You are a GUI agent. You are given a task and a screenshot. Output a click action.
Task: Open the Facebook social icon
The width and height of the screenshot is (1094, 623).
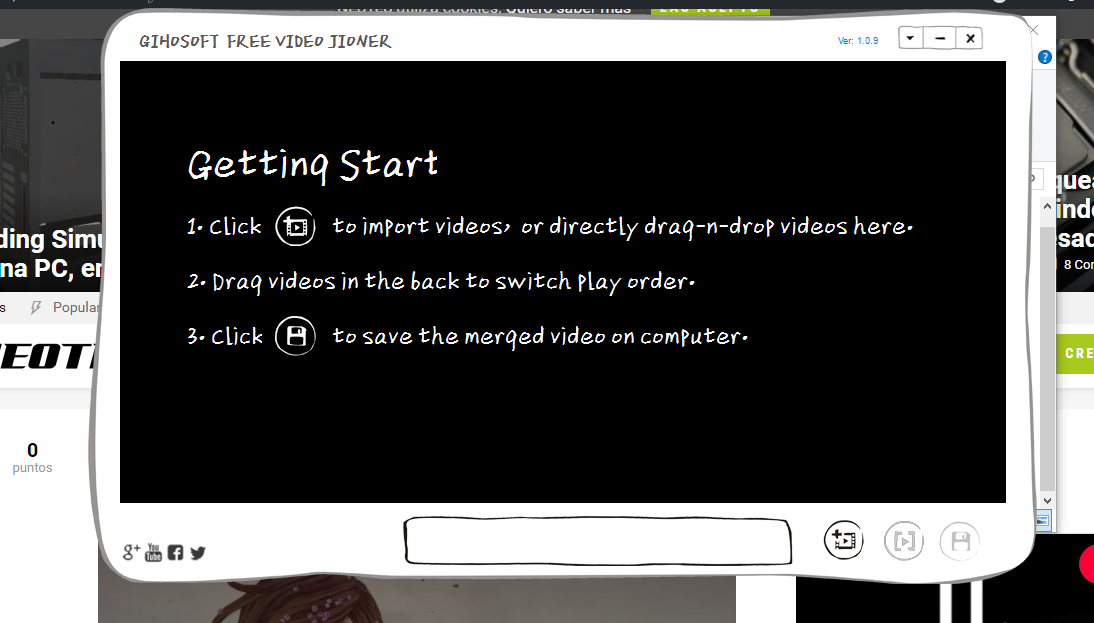(x=175, y=553)
